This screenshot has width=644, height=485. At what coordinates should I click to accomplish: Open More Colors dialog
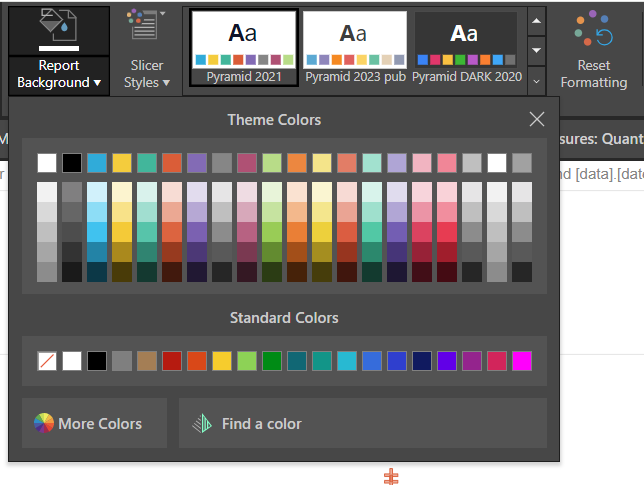tap(94, 423)
